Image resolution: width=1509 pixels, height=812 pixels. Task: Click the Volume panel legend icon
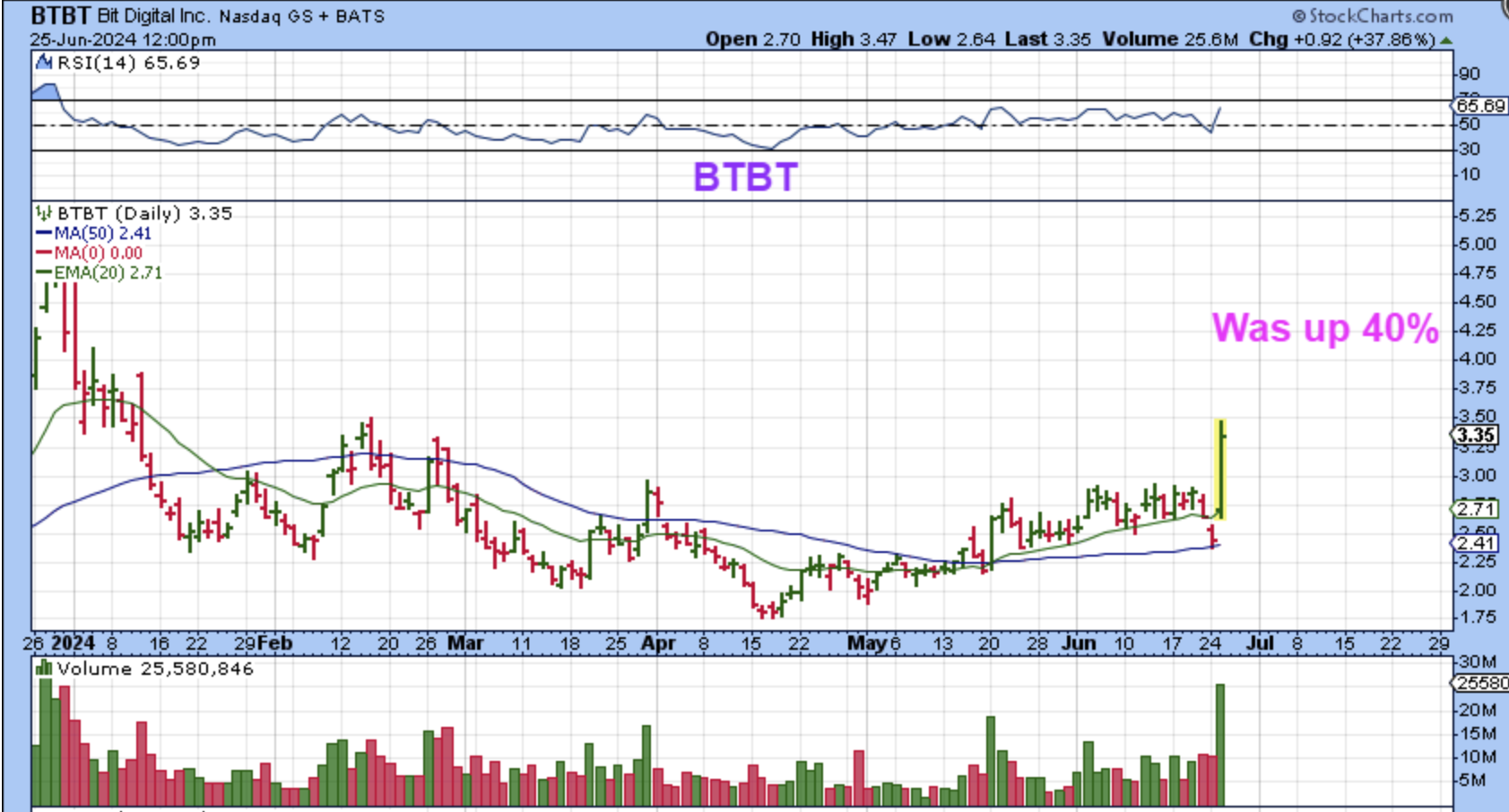pos(44,669)
